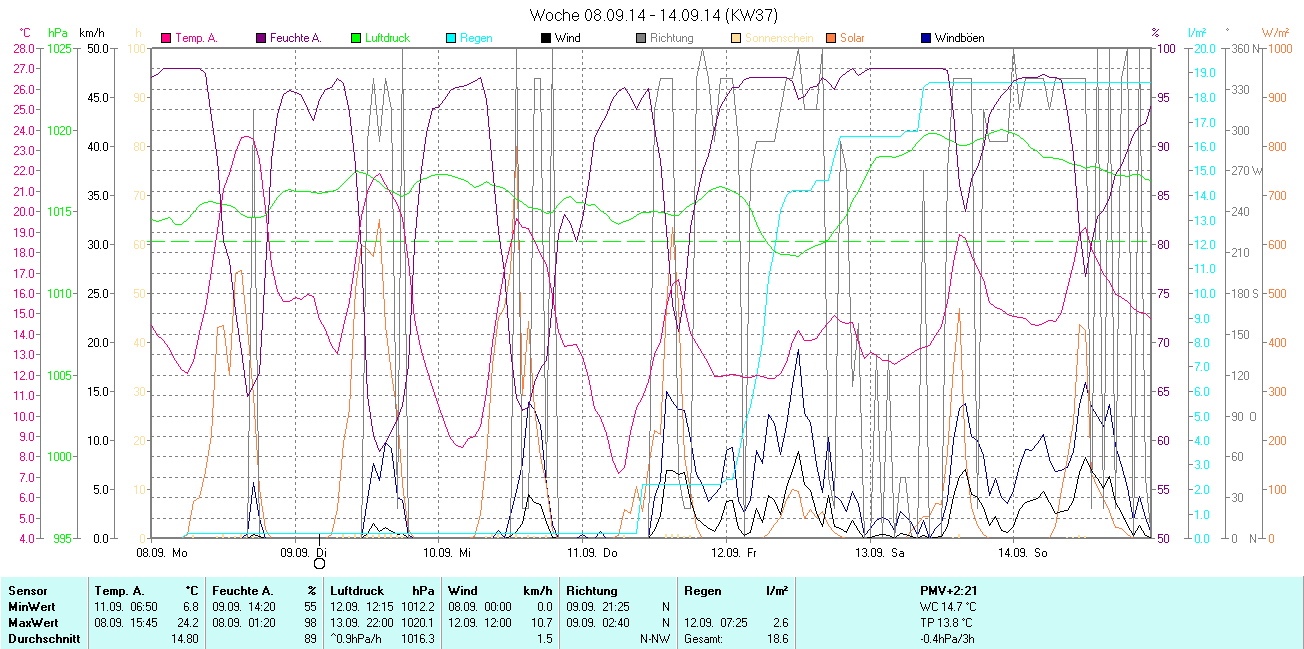Image resolution: width=1304 pixels, height=649 pixels.
Task: Pick the pale Sonnenschein legend swatch
Action: [x=736, y=38]
